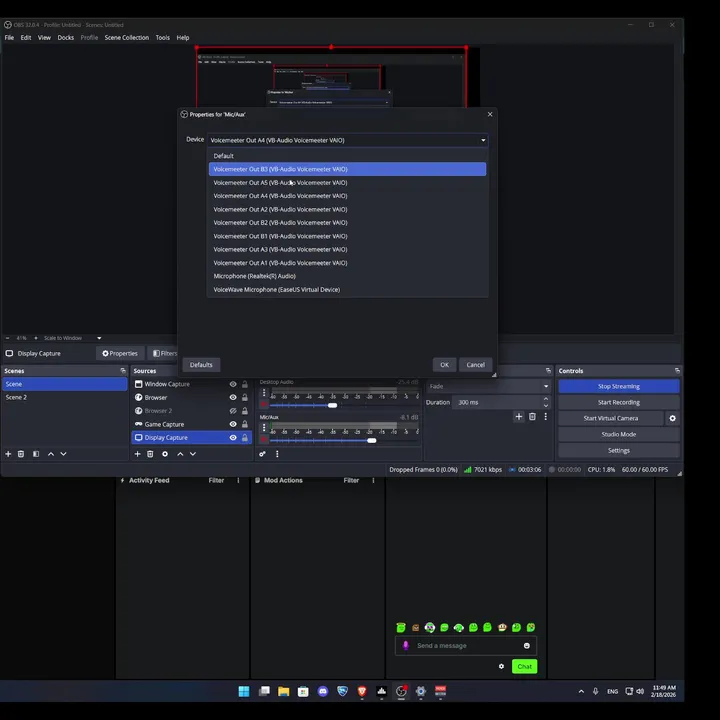720x720 pixels.
Task: Toggle visibility of Game Capture source
Action: coord(233,424)
